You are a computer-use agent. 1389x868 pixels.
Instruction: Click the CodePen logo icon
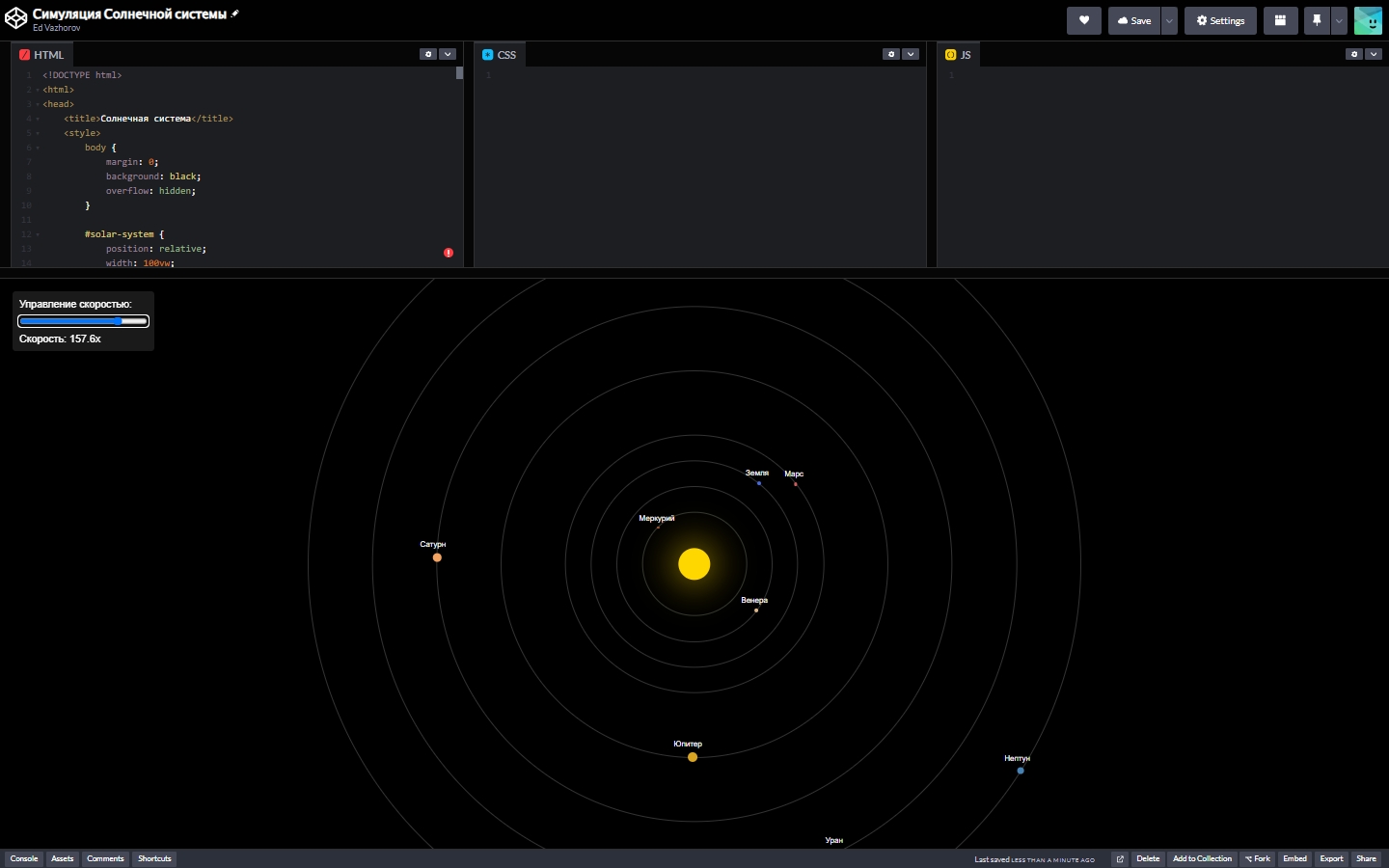tap(15, 19)
